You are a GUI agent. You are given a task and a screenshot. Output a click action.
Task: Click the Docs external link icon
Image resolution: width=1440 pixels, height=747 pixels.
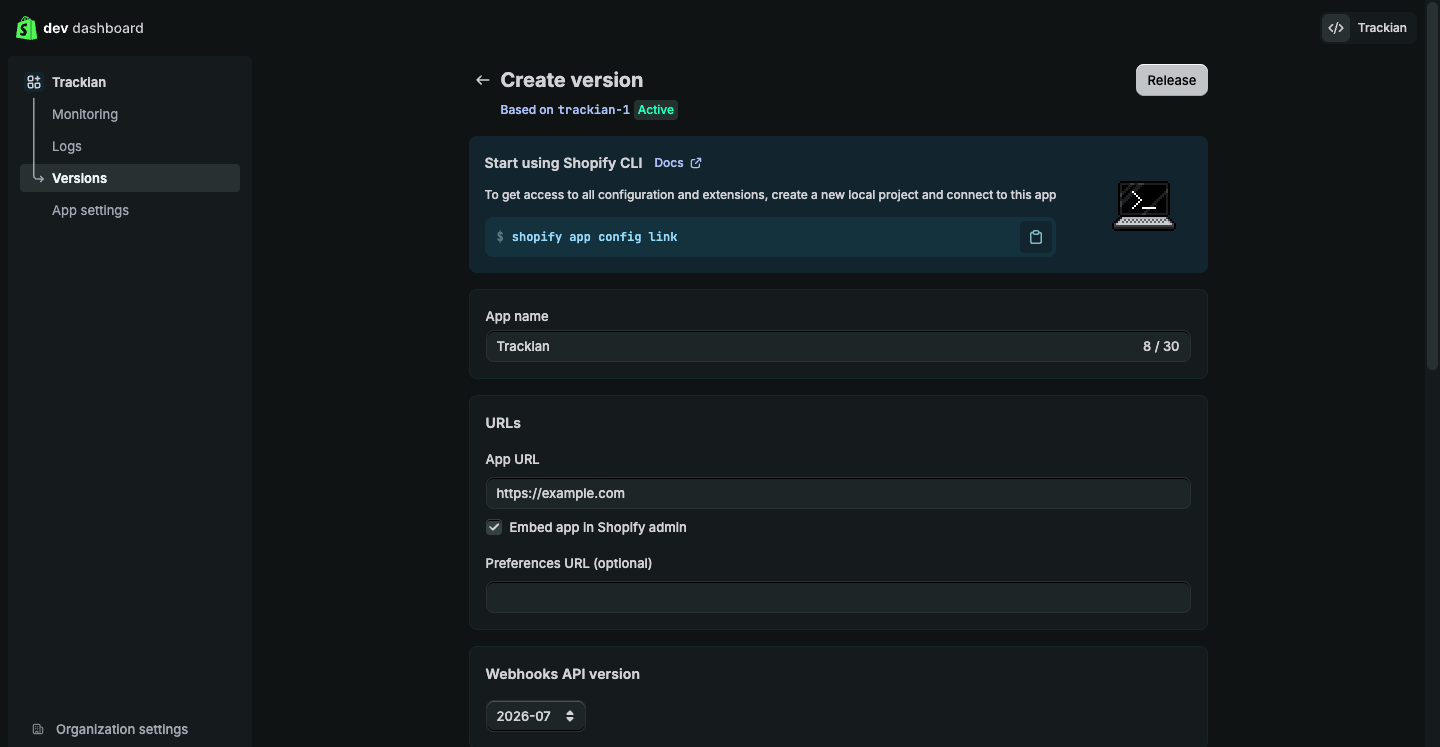pos(696,163)
